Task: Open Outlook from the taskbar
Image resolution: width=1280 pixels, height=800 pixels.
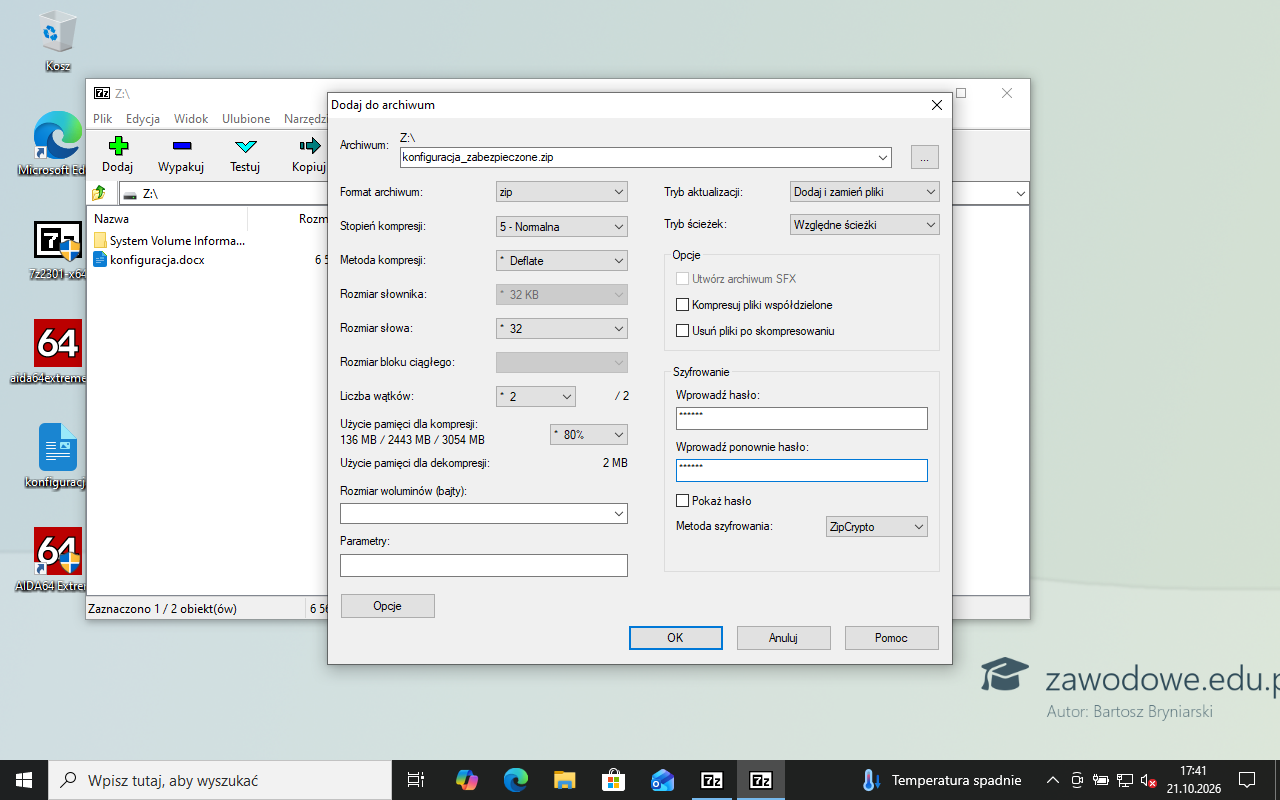Action: tap(663, 780)
